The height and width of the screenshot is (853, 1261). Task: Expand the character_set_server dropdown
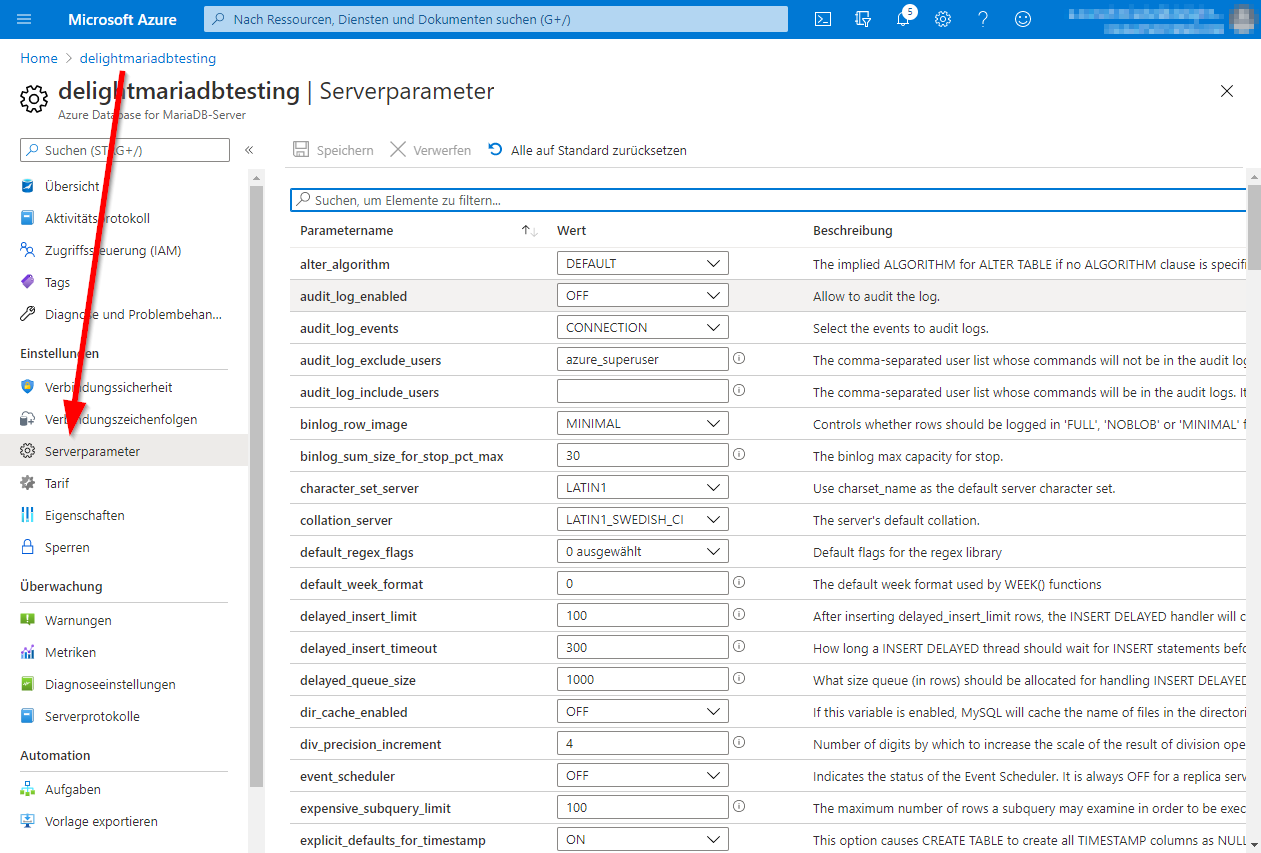[x=642, y=488]
